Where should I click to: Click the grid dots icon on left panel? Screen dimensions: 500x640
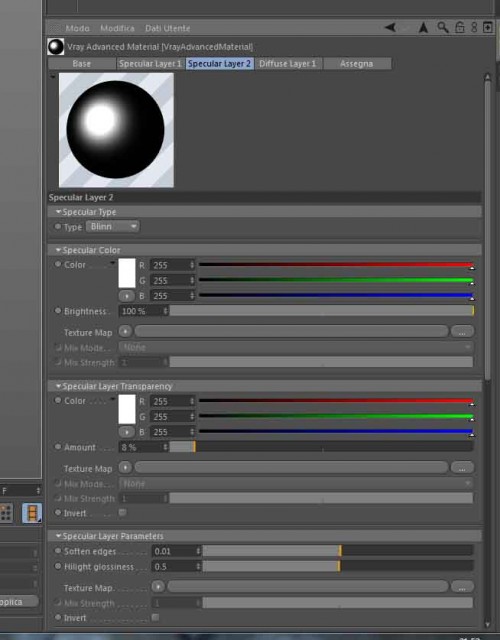click(6, 513)
